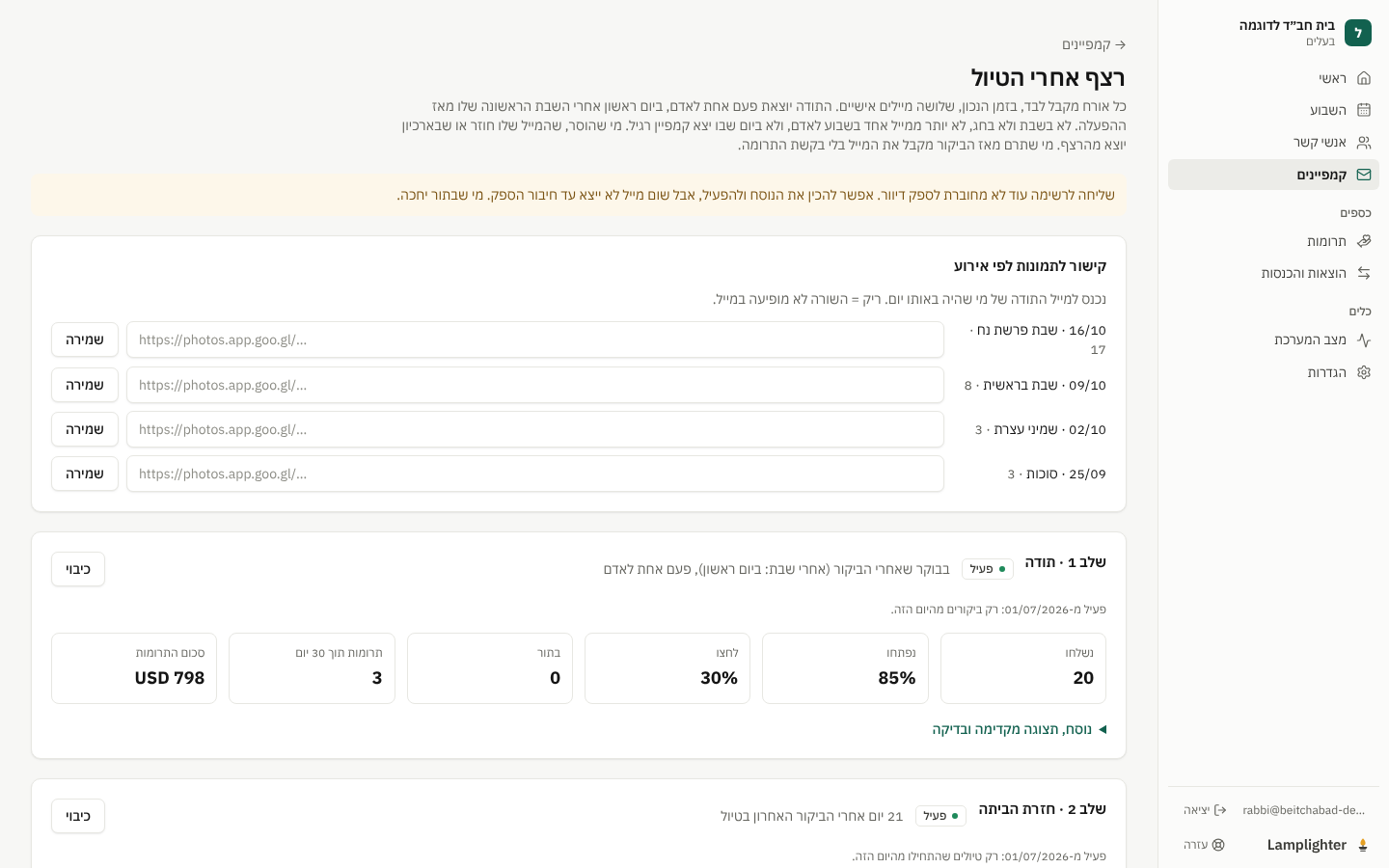Image resolution: width=1389 pixels, height=868 pixels.
Task: Click the logout icon beside יציאה
Action: click(x=1220, y=810)
